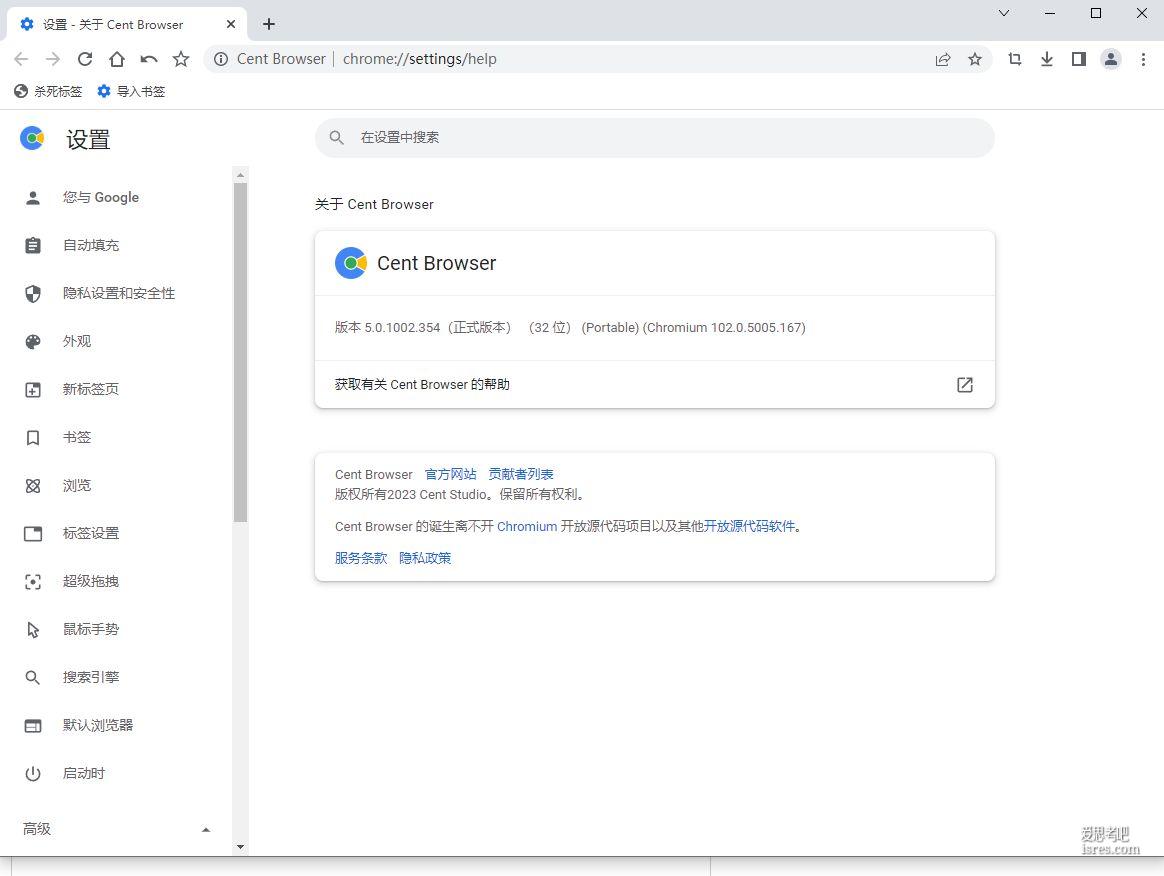Open the 隐私政策 link

[x=425, y=558]
